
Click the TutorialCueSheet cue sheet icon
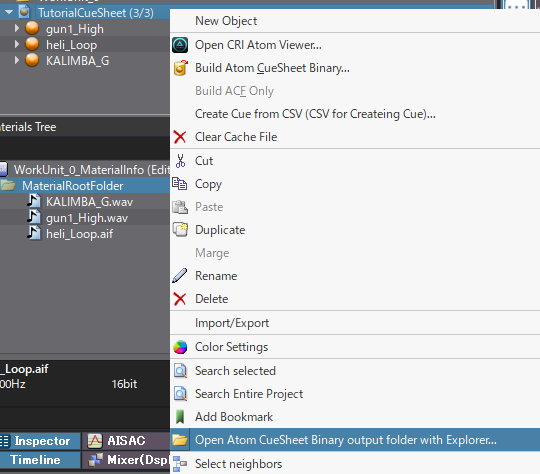tap(24, 12)
